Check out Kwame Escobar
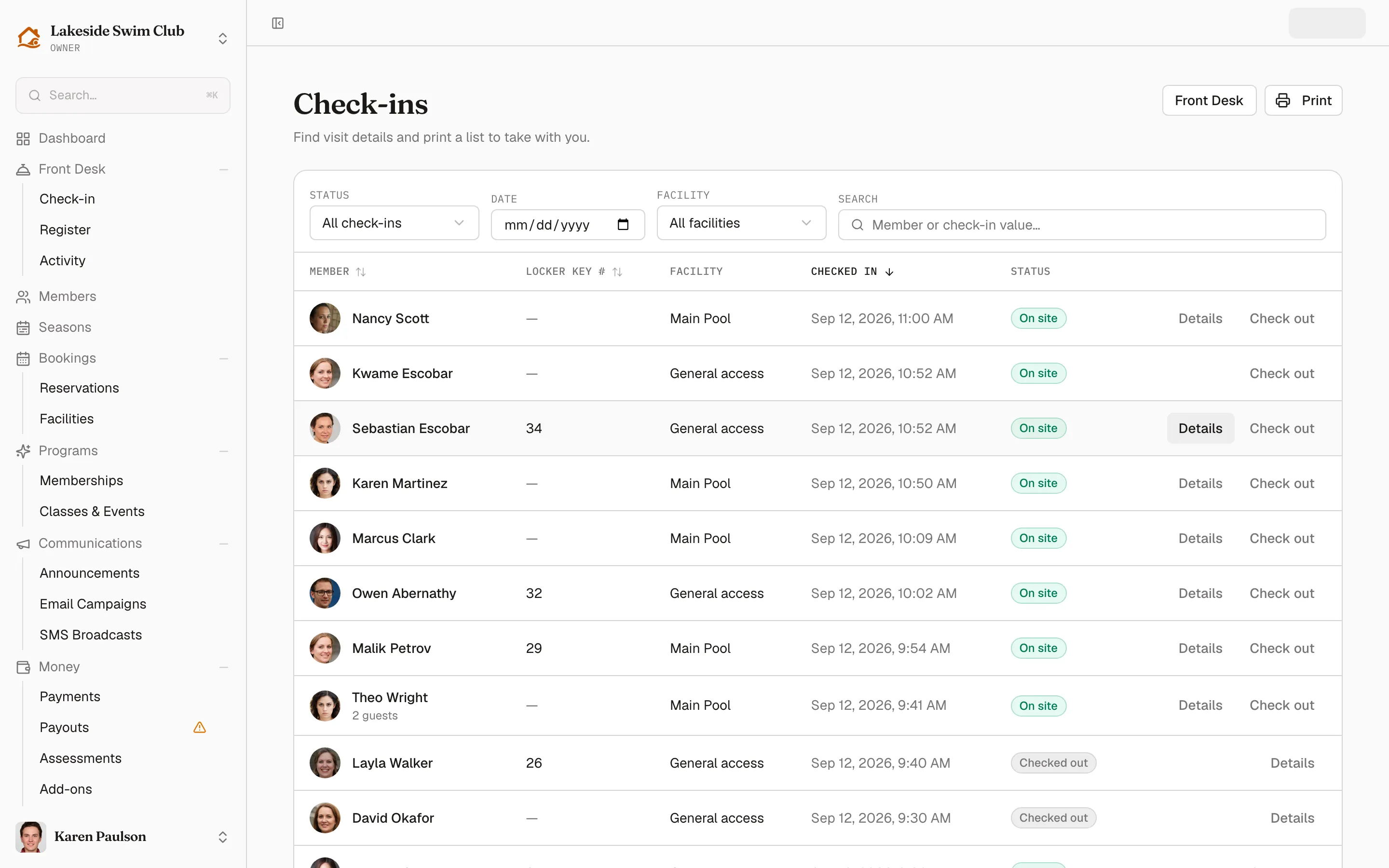 pyautogui.click(x=1281, y=373)
